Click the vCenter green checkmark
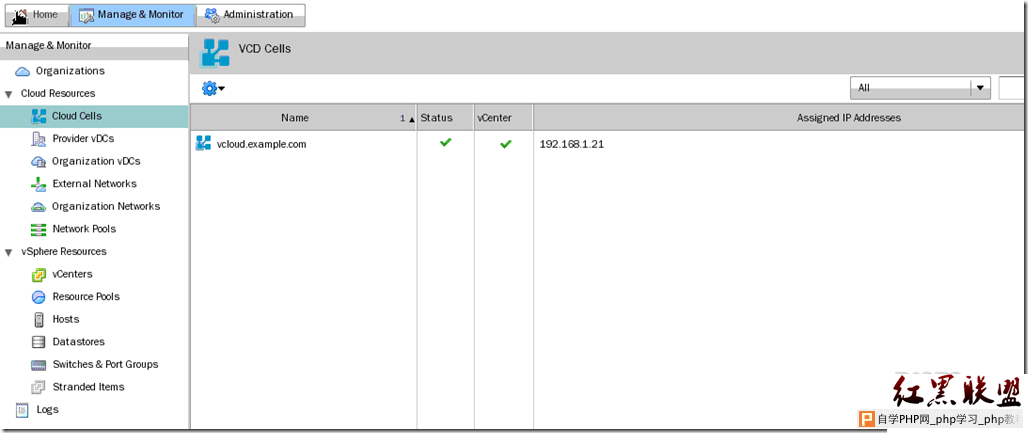 (505, 144)
